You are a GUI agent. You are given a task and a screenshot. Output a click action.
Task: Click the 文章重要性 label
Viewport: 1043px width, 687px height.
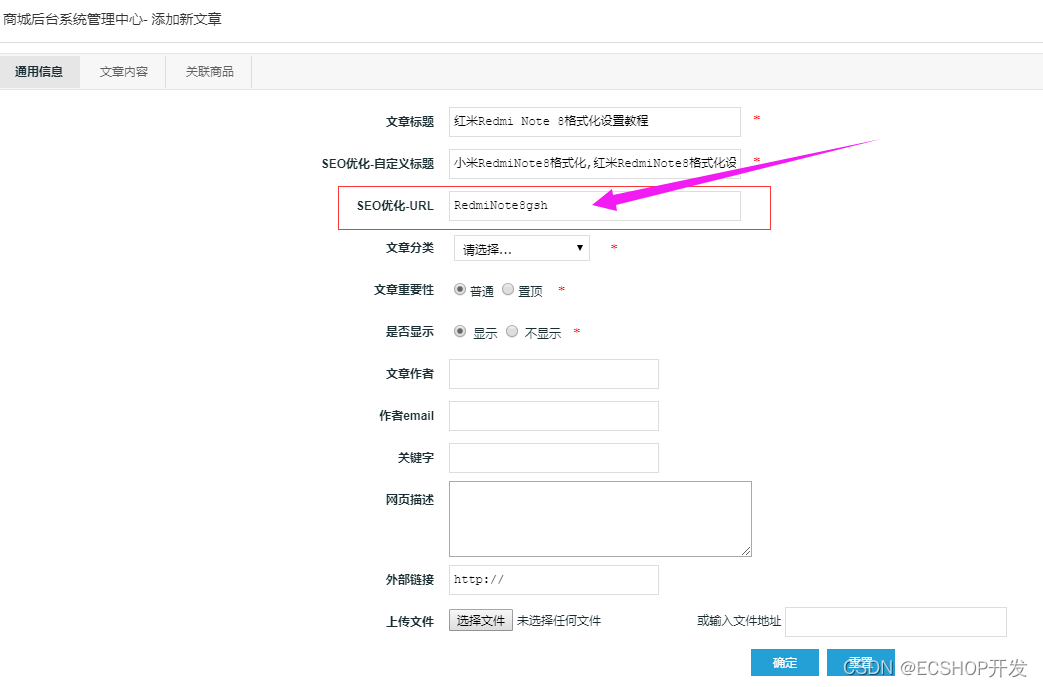coord(404,290)
